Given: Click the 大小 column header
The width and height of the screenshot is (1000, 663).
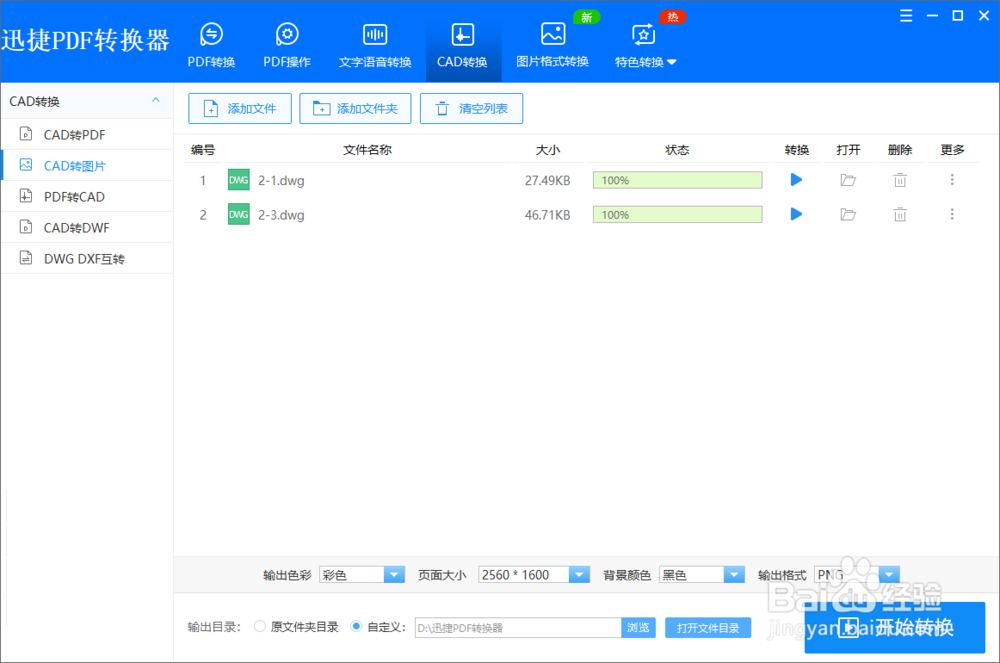Looking at the screenshot, I should click(548, 150).
